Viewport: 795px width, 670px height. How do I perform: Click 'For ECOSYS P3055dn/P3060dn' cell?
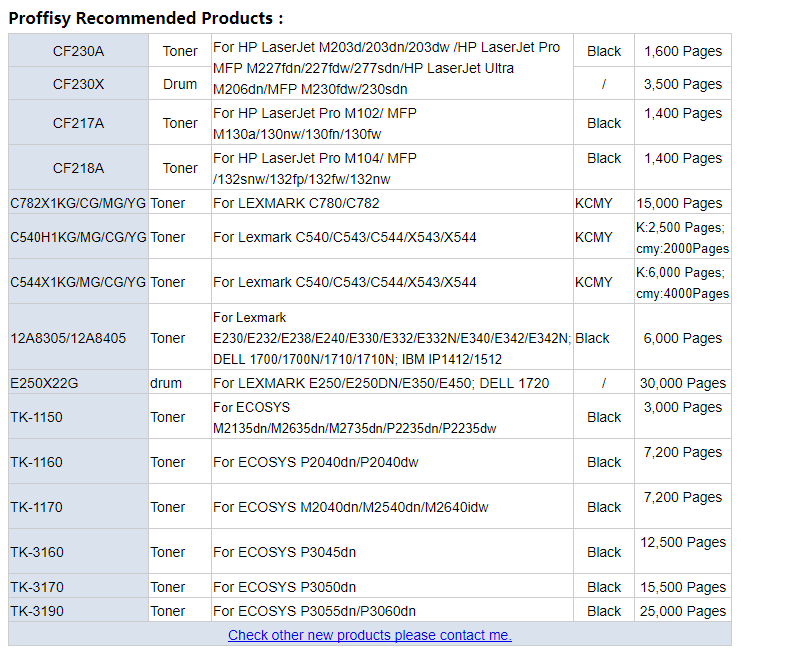tap(392, 610)
